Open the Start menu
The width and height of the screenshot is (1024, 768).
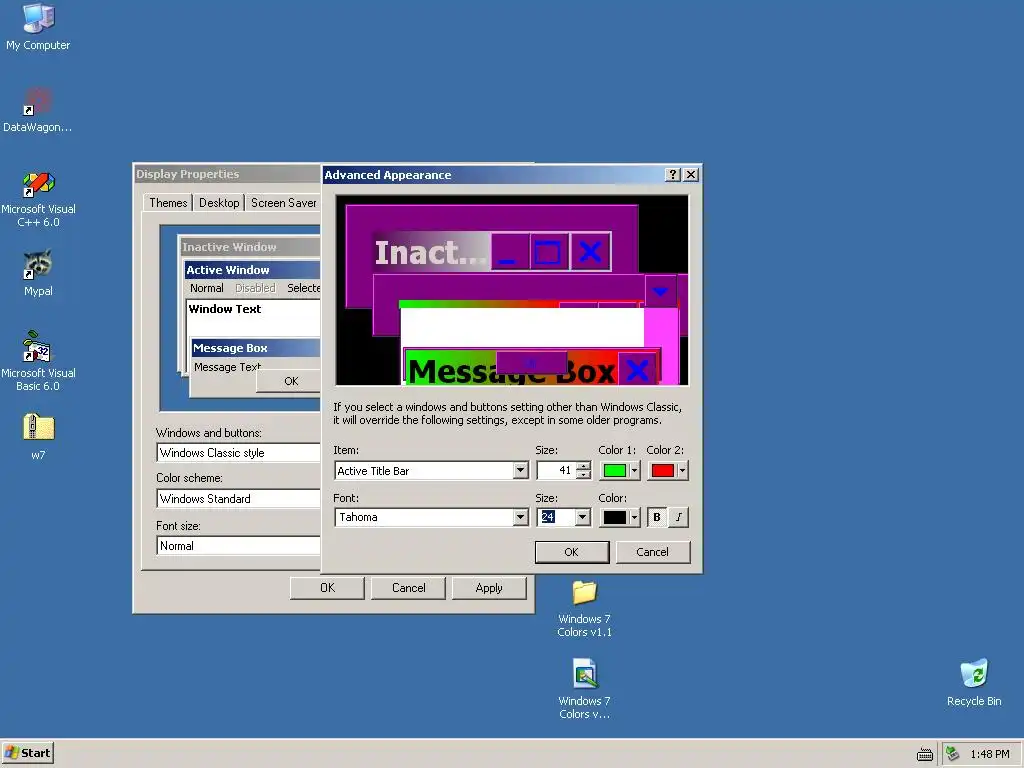(27, 753)
